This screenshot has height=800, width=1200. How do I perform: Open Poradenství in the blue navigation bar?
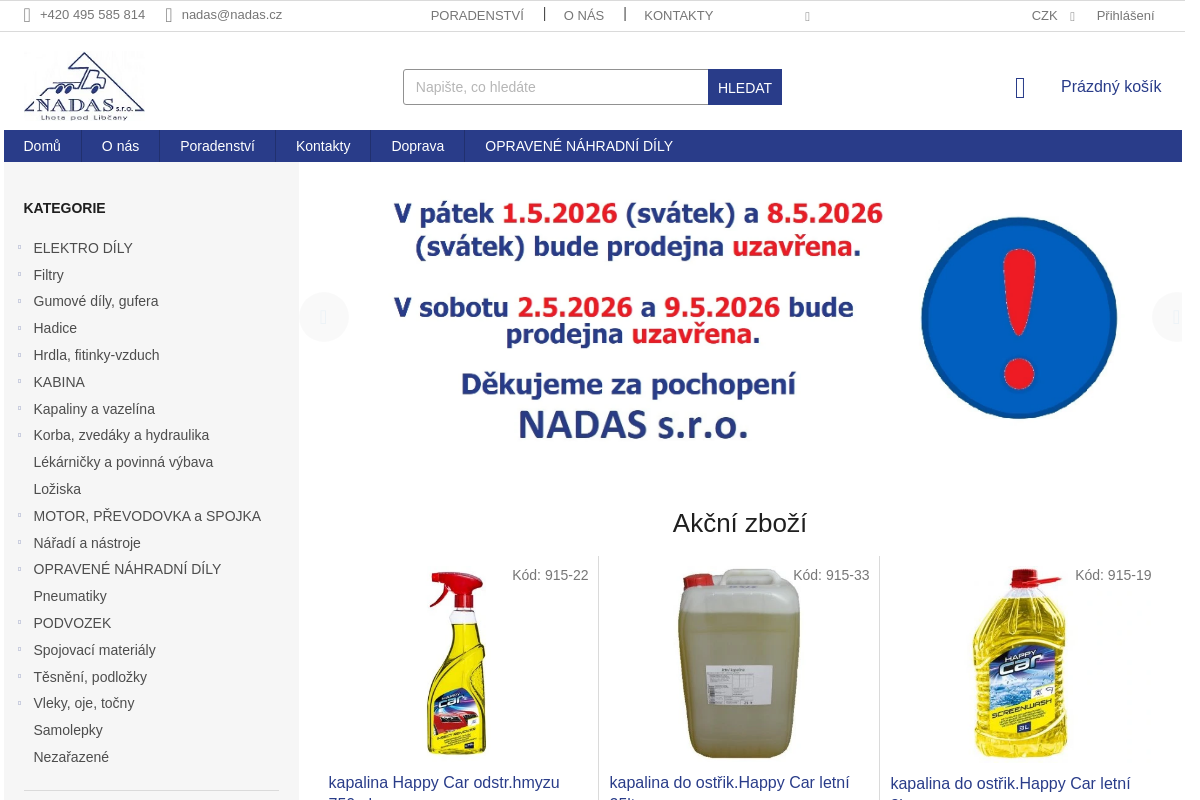(x=217, y=146)
